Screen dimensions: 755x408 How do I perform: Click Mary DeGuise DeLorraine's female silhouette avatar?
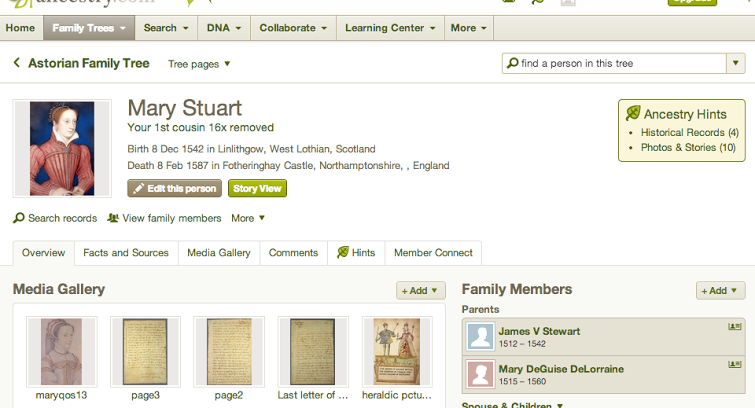(x=481, y=375)
